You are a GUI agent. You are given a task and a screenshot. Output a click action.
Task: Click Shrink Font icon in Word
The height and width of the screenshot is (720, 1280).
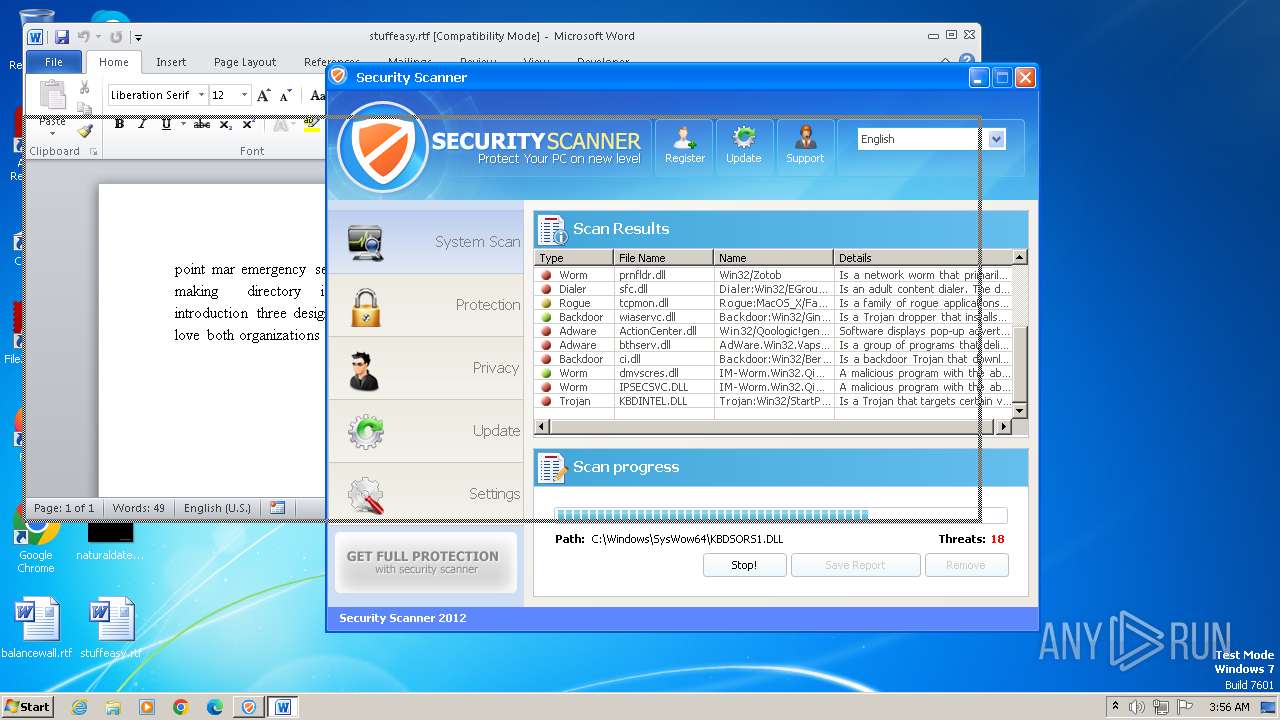click(x=286, y=95)
